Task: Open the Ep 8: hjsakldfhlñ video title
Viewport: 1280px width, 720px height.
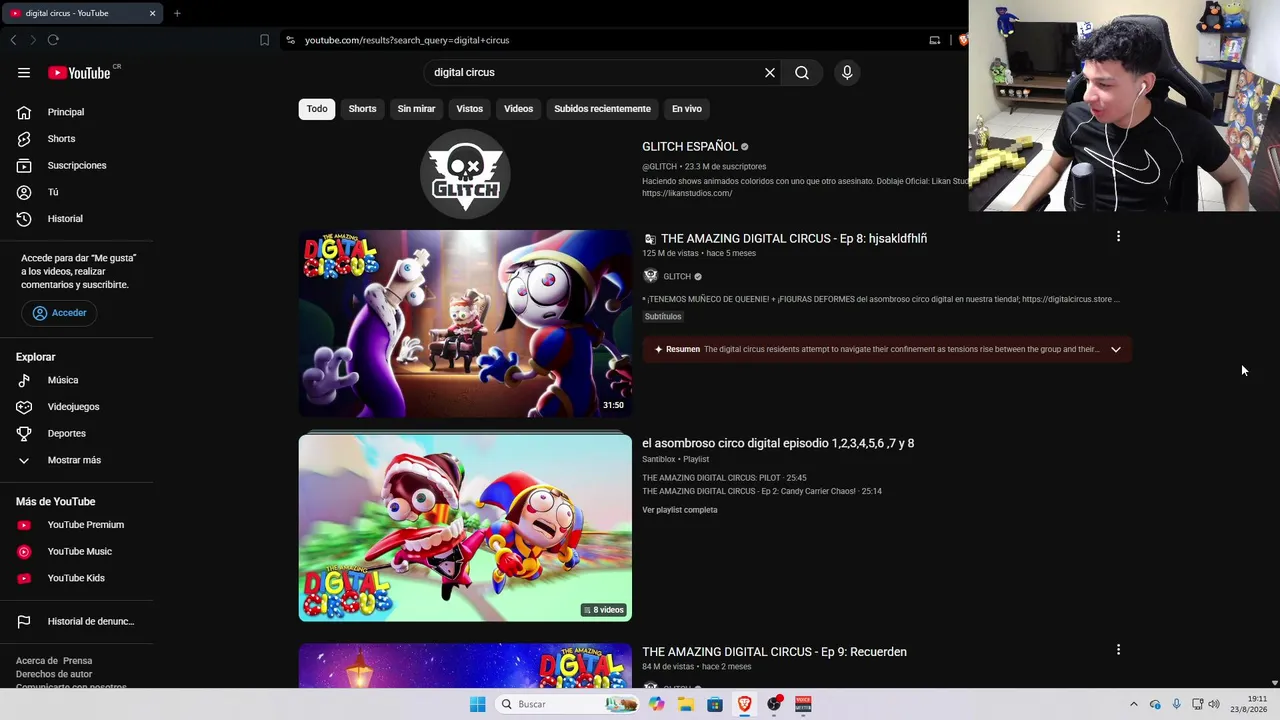Action: tap(794, 239)
